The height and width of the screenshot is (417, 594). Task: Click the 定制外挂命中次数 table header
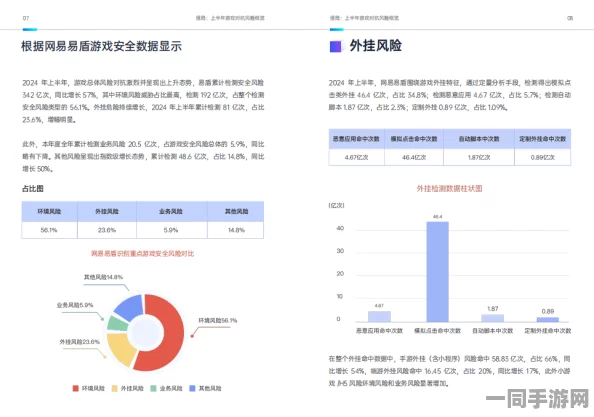pyautogui.click(x=542, y=139)
